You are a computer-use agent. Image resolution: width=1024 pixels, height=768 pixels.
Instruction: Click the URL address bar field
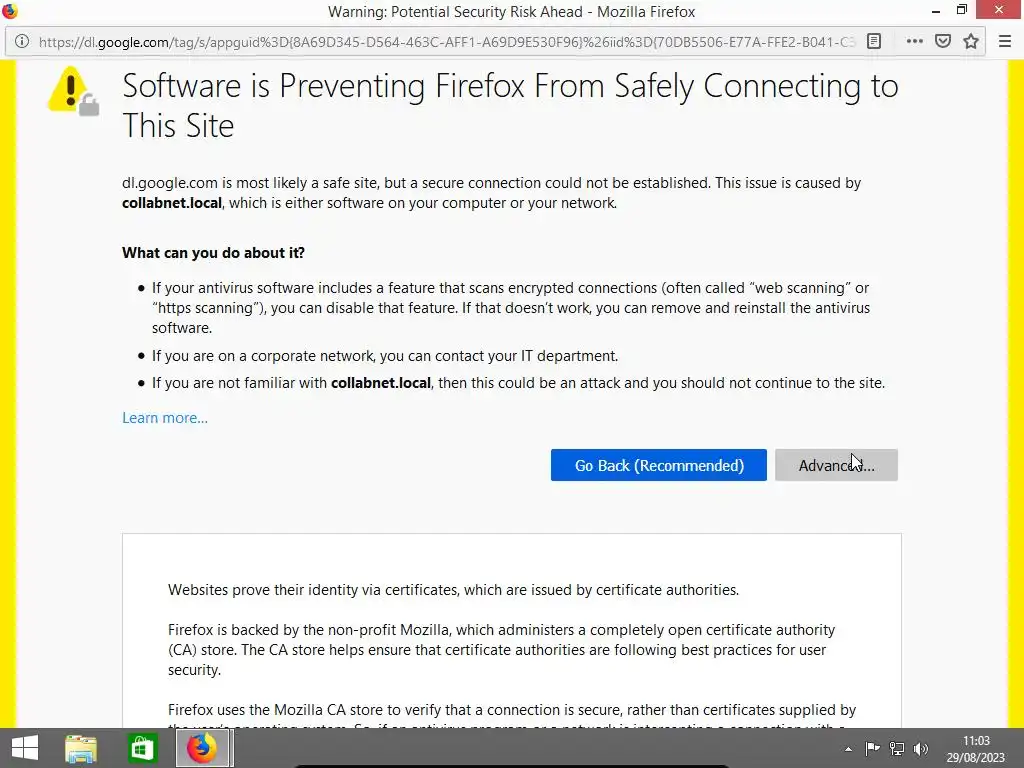[440, 42]
